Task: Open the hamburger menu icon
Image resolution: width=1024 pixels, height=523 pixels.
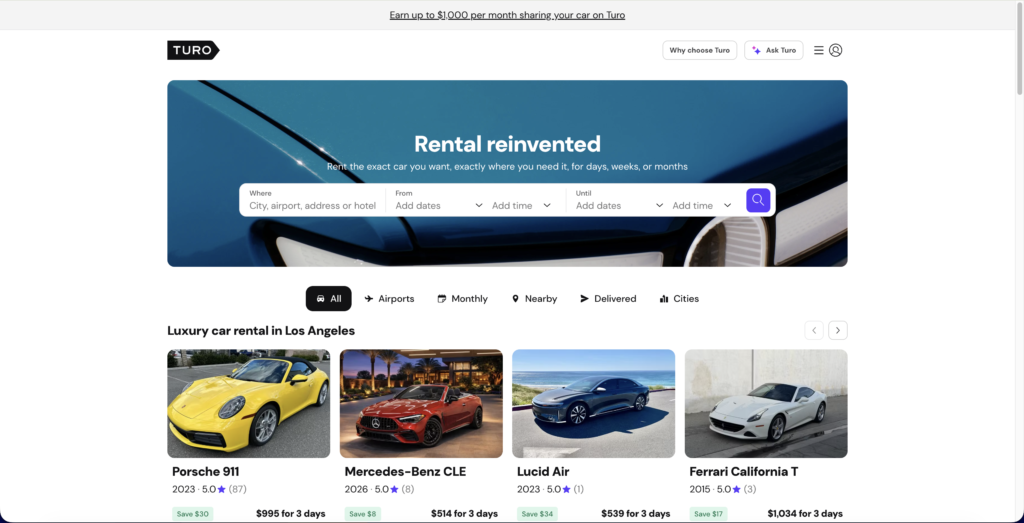Action: tap(818, 50)
